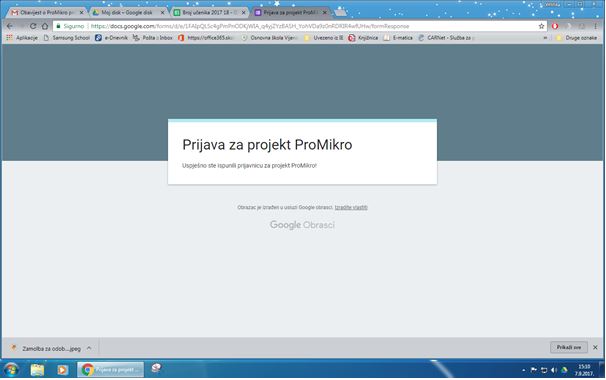
Task: Open the media player taskbar icon
Action: pyautogui.click(x=62, y=370)
